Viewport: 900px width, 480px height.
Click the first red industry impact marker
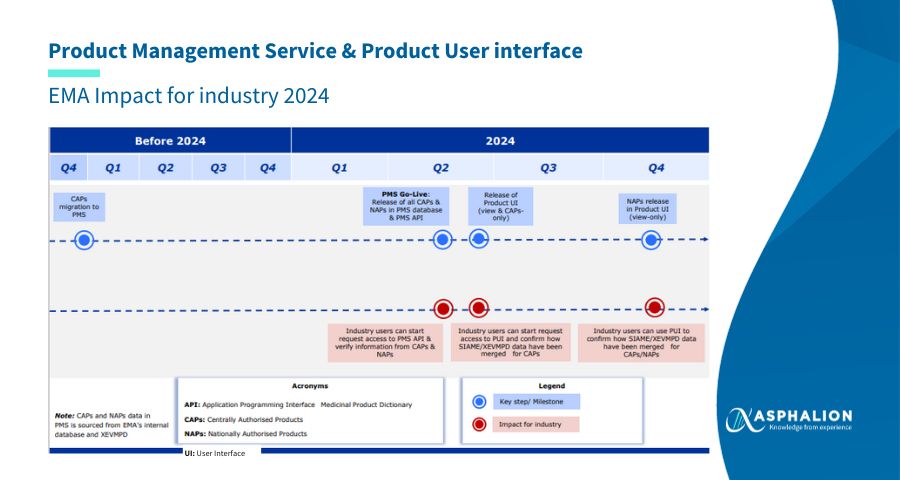click(443, 309)
